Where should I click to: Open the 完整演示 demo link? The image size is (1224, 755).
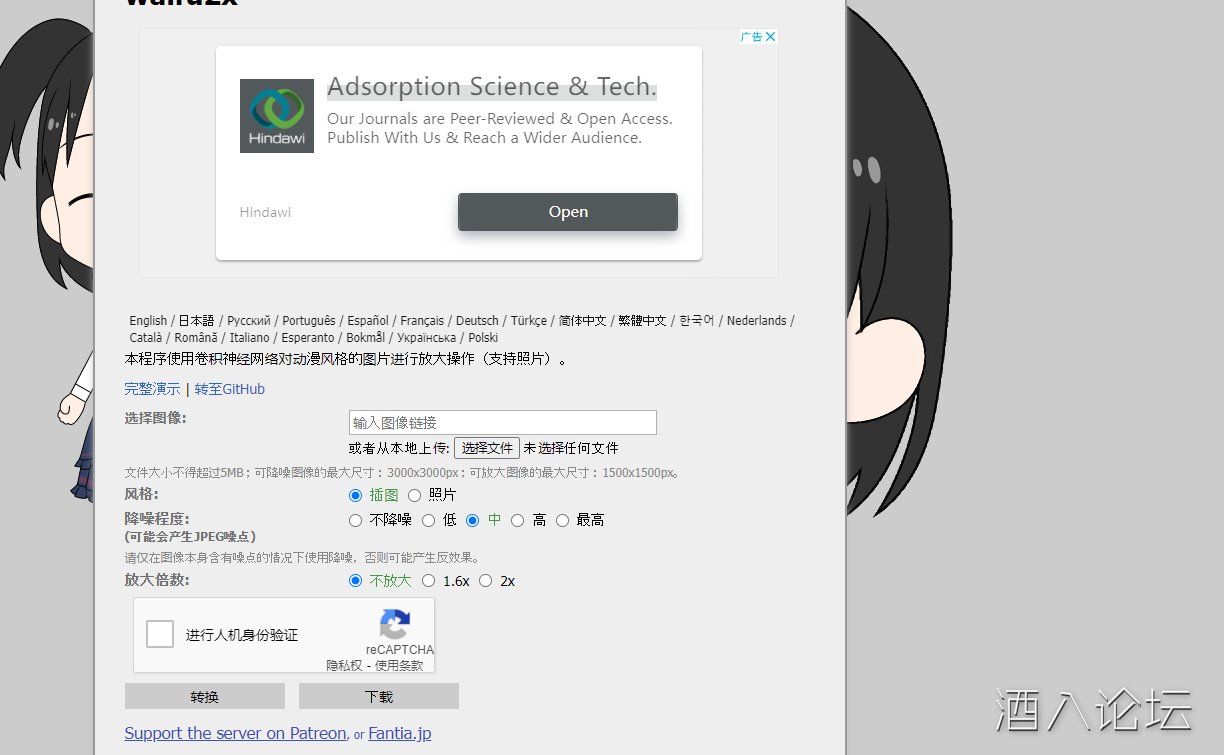[151, 389]
